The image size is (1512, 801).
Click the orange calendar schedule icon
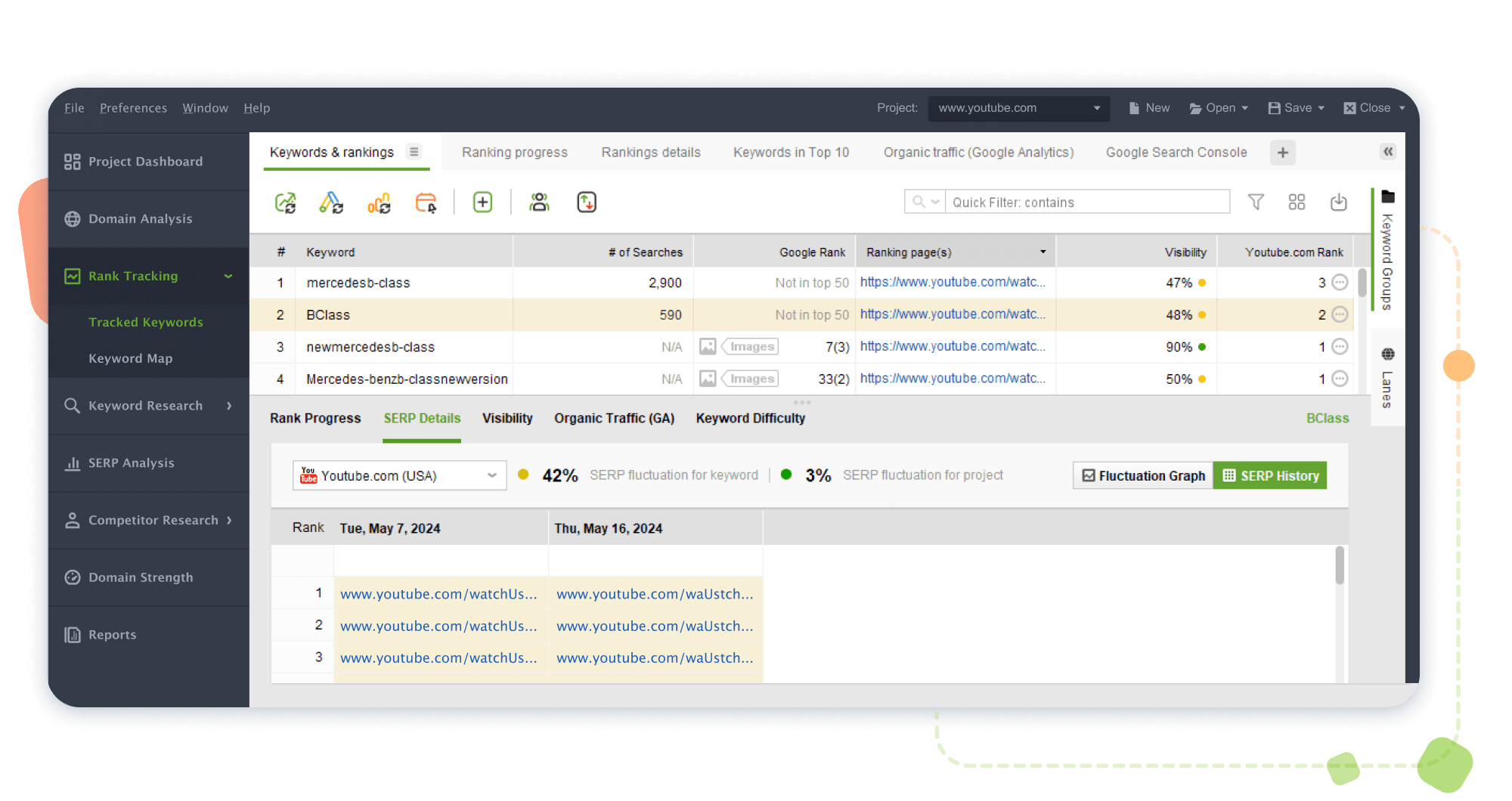pos(426,203)
